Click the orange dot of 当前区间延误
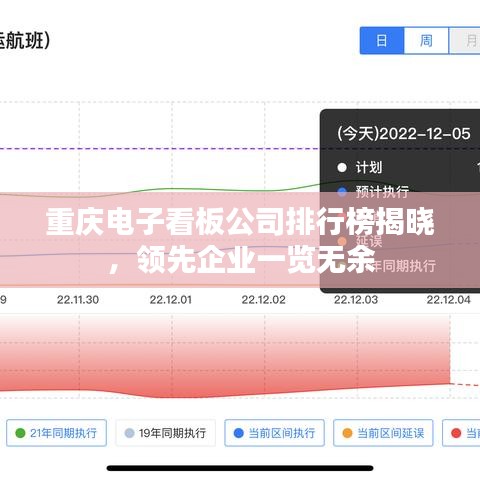480x480 pixels. (347, 433)
